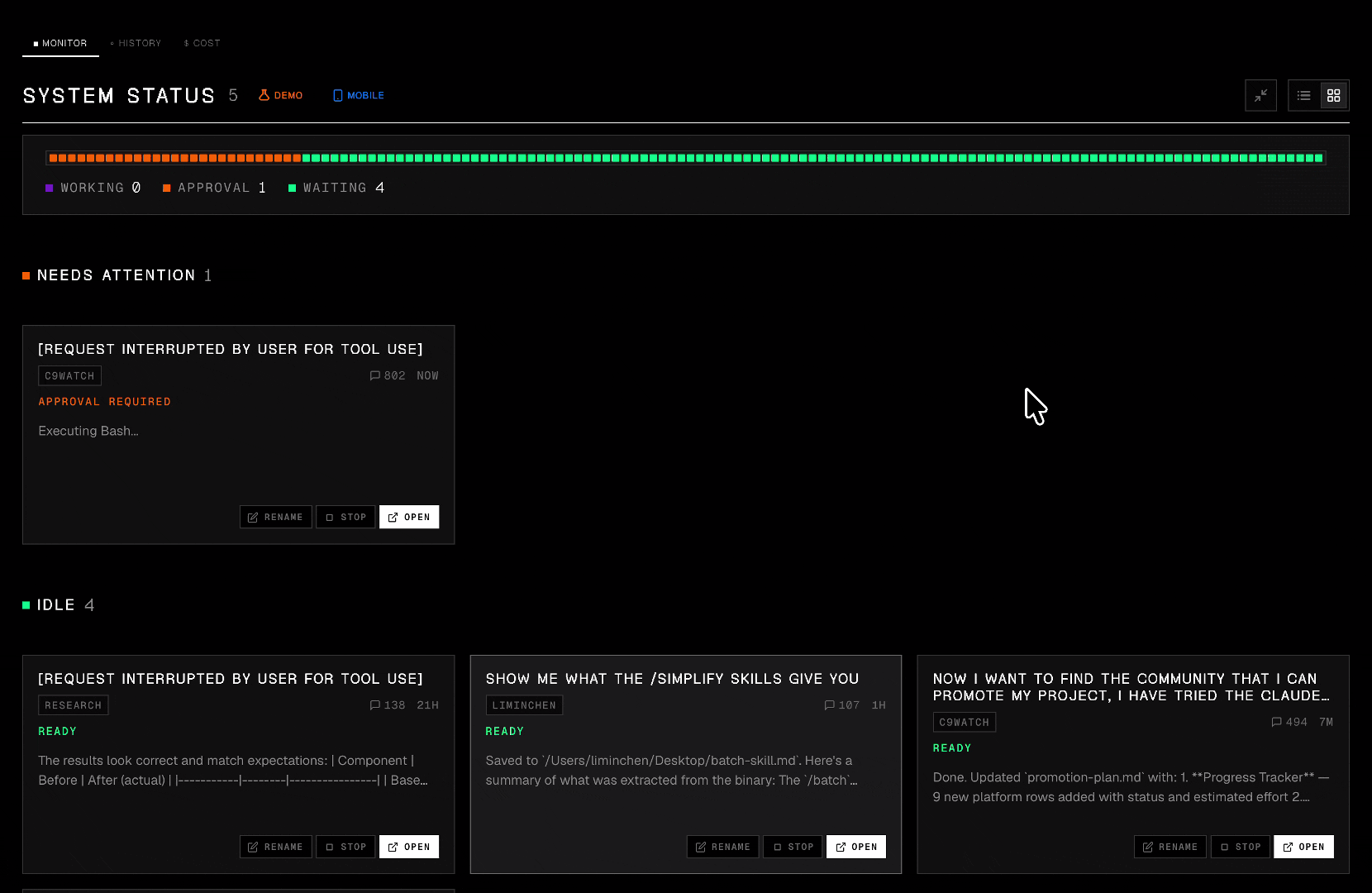This screenshot has height=893, width=1372.
Task: Click the Working 0 legend
Action: pyautogui.click(x=93, y=188)
